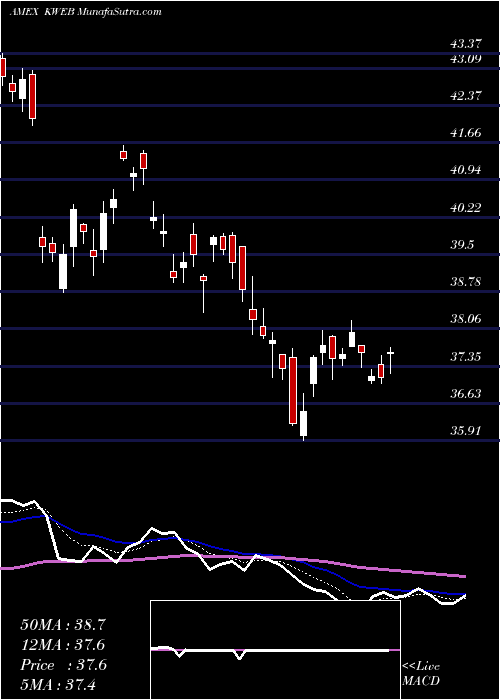500x700 pixels.
Task: Click the 38.06 price label
Action: click(466, 319)
